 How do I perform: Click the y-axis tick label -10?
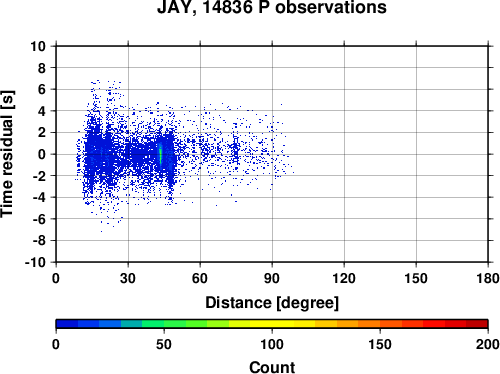(x=35, y=262)
